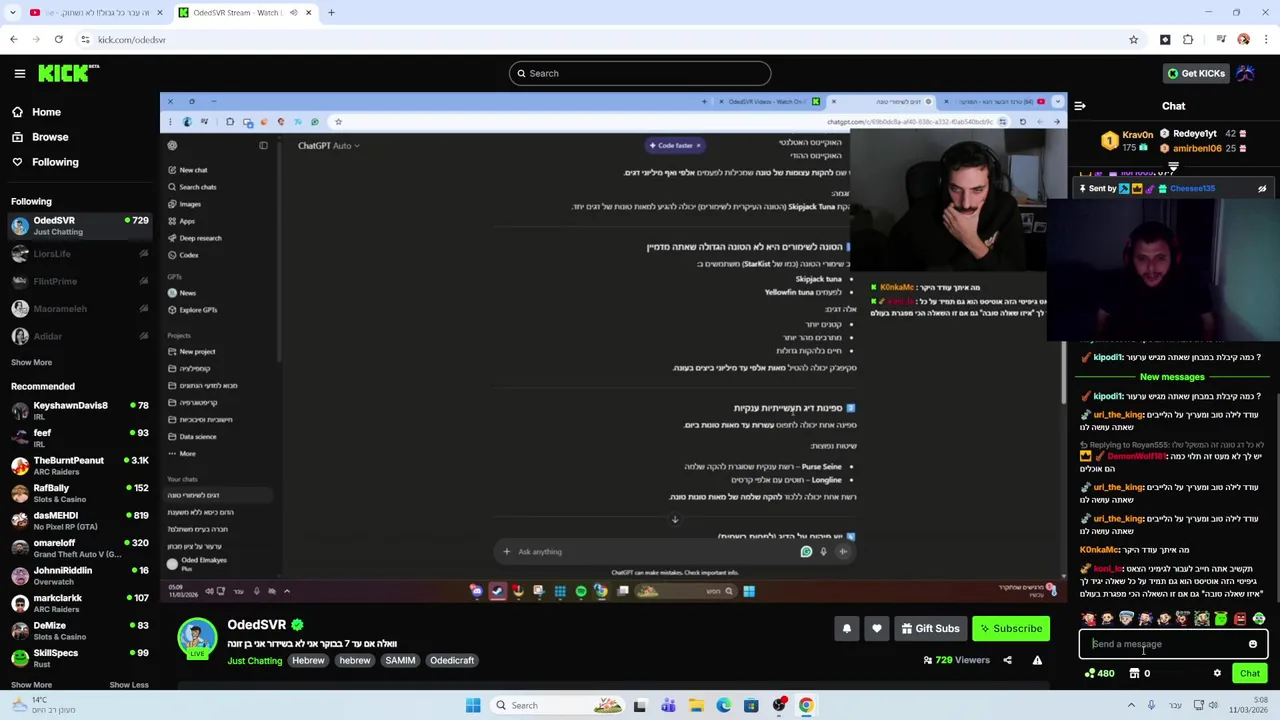Click the Kick Search box
The height and width of the screenshot is (720, 1280).
pos(640,73)
